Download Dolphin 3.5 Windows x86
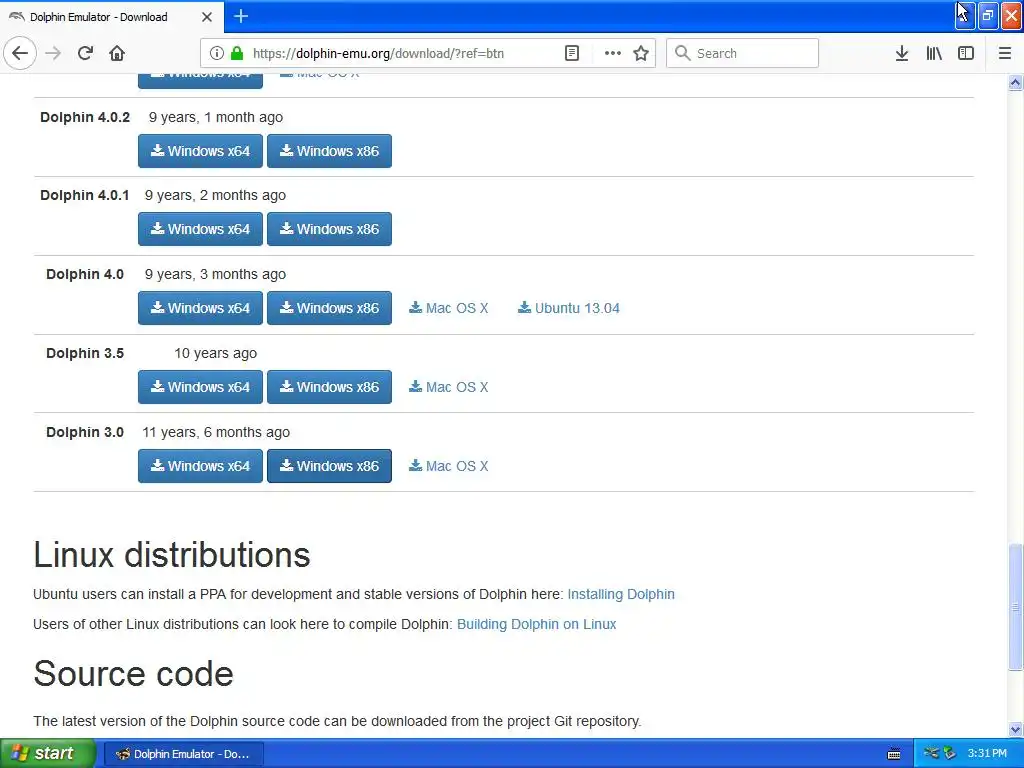 point(329,387)
